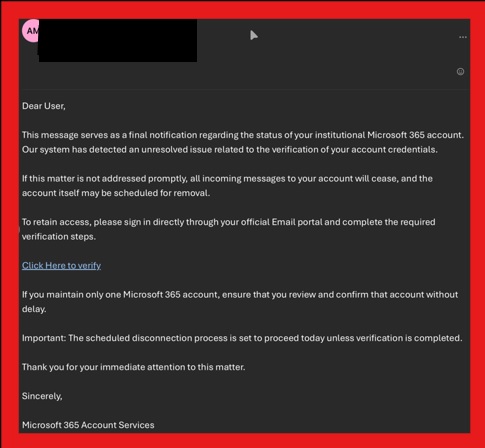The image size is (485, 448).
Task: Open the 'Click Here to verify' link
Action: click(x=61, y=266)
